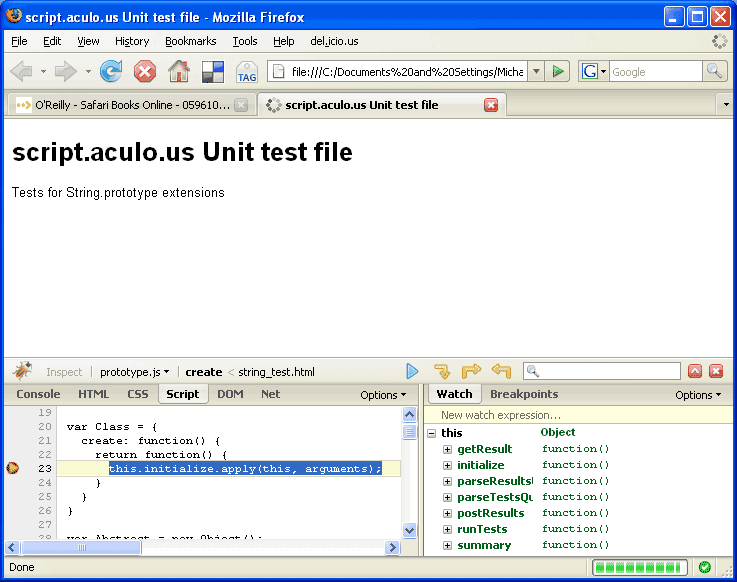
Task: Open Watch panel Options dropdown
Action: (698, 395)
